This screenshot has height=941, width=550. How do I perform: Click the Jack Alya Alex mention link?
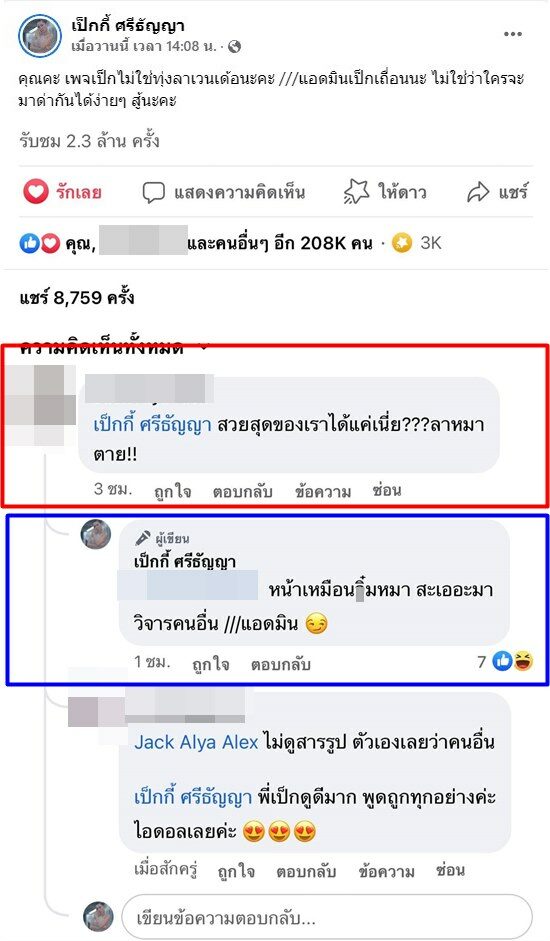(196, 742)
